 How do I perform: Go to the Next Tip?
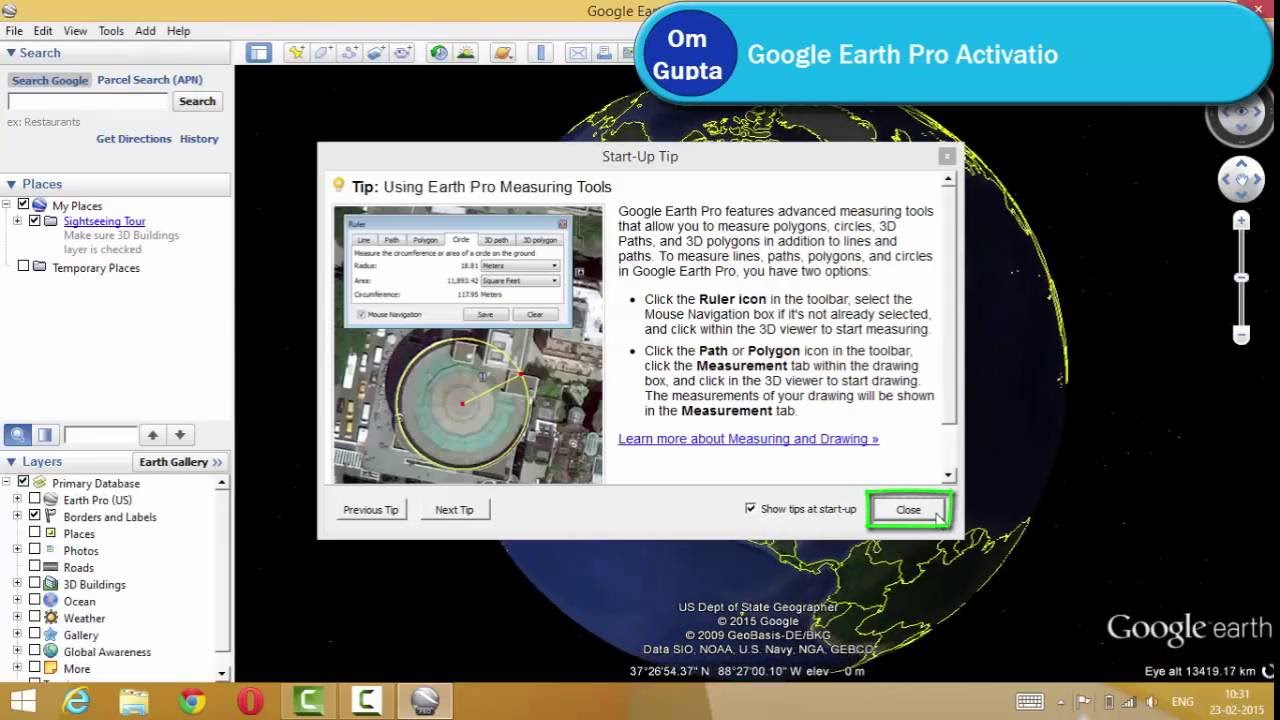(454, 509)
